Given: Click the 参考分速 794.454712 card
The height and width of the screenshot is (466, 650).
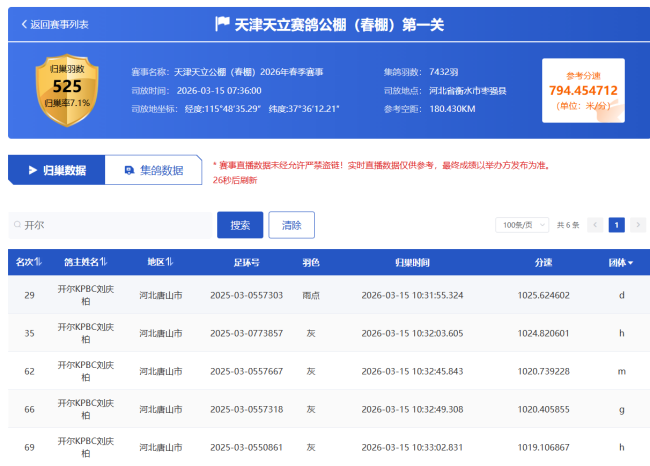Looking at the screenshot, I should (583, 90).
